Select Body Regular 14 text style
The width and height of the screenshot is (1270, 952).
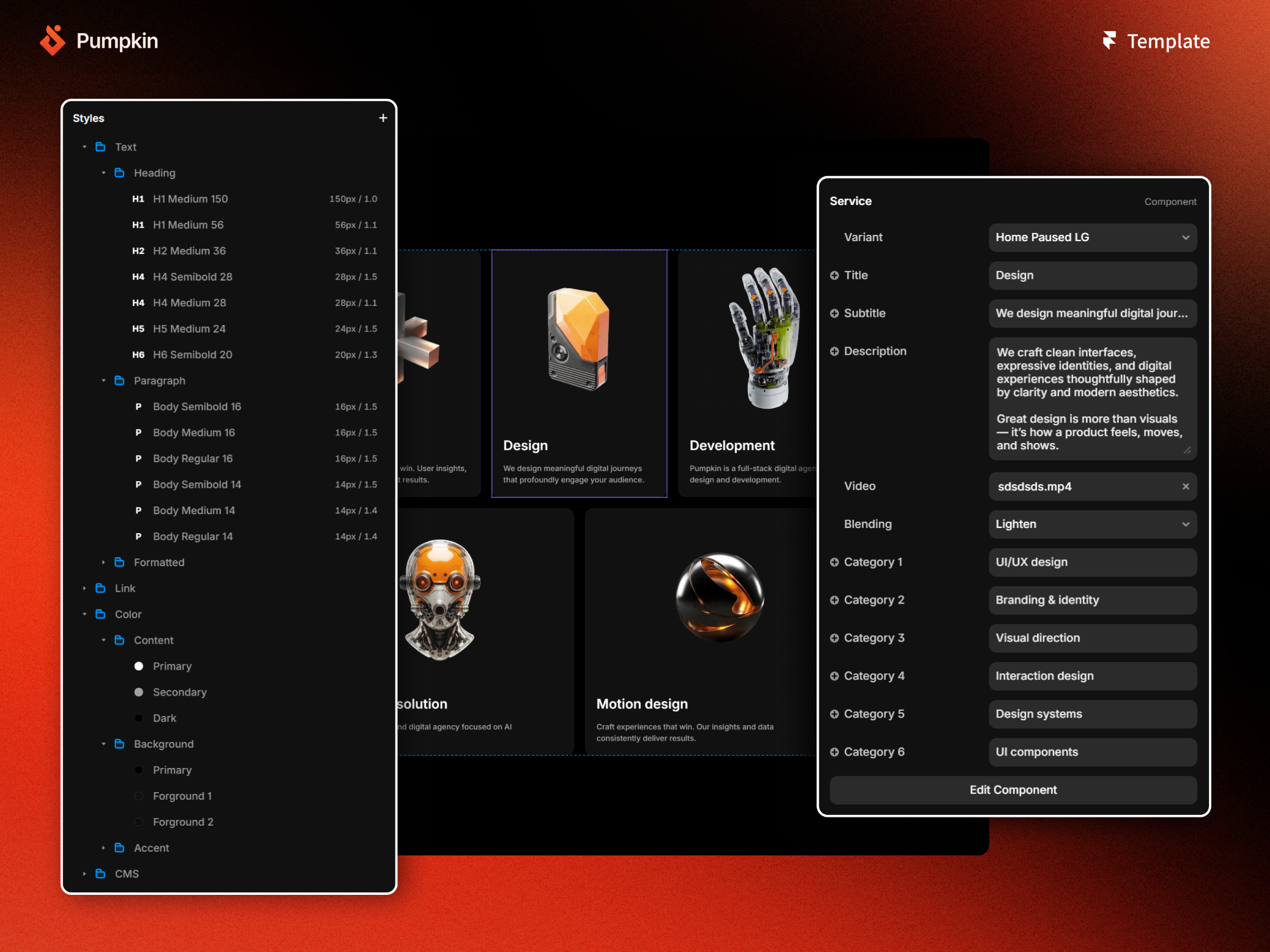[x=192, y=536]
